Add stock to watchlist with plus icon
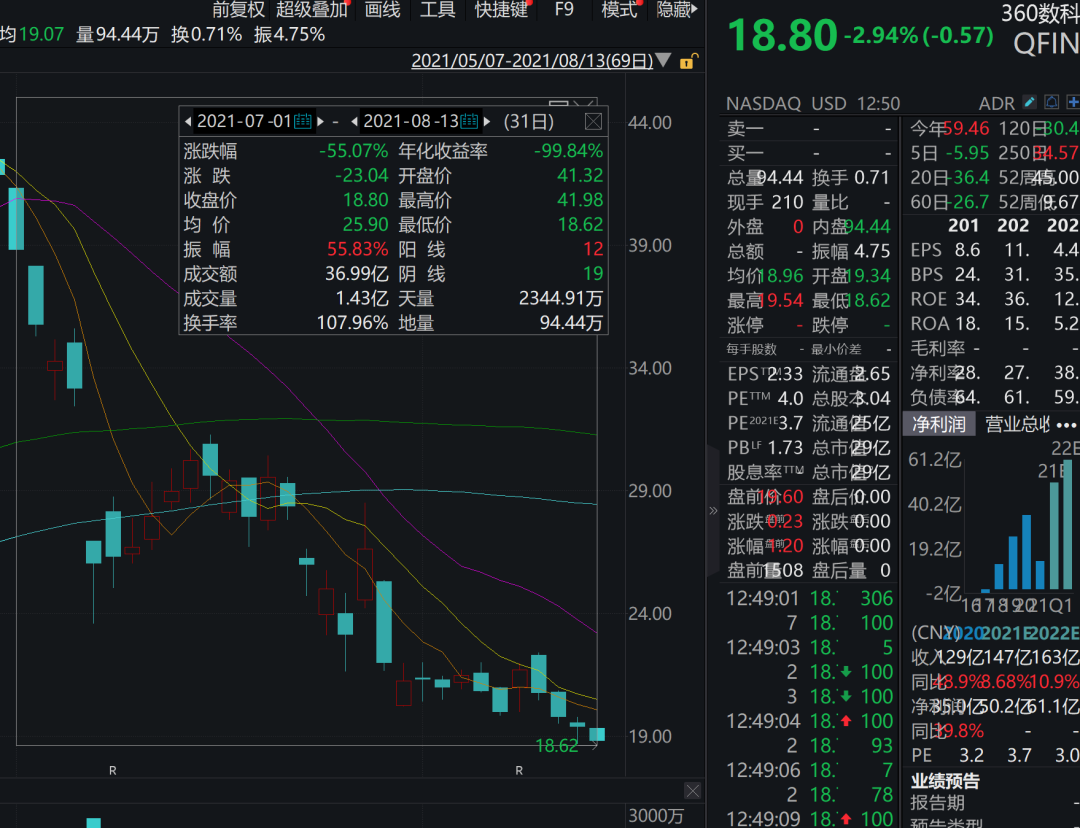This screenshot has width=1080, height=828. click(1073, 103)
